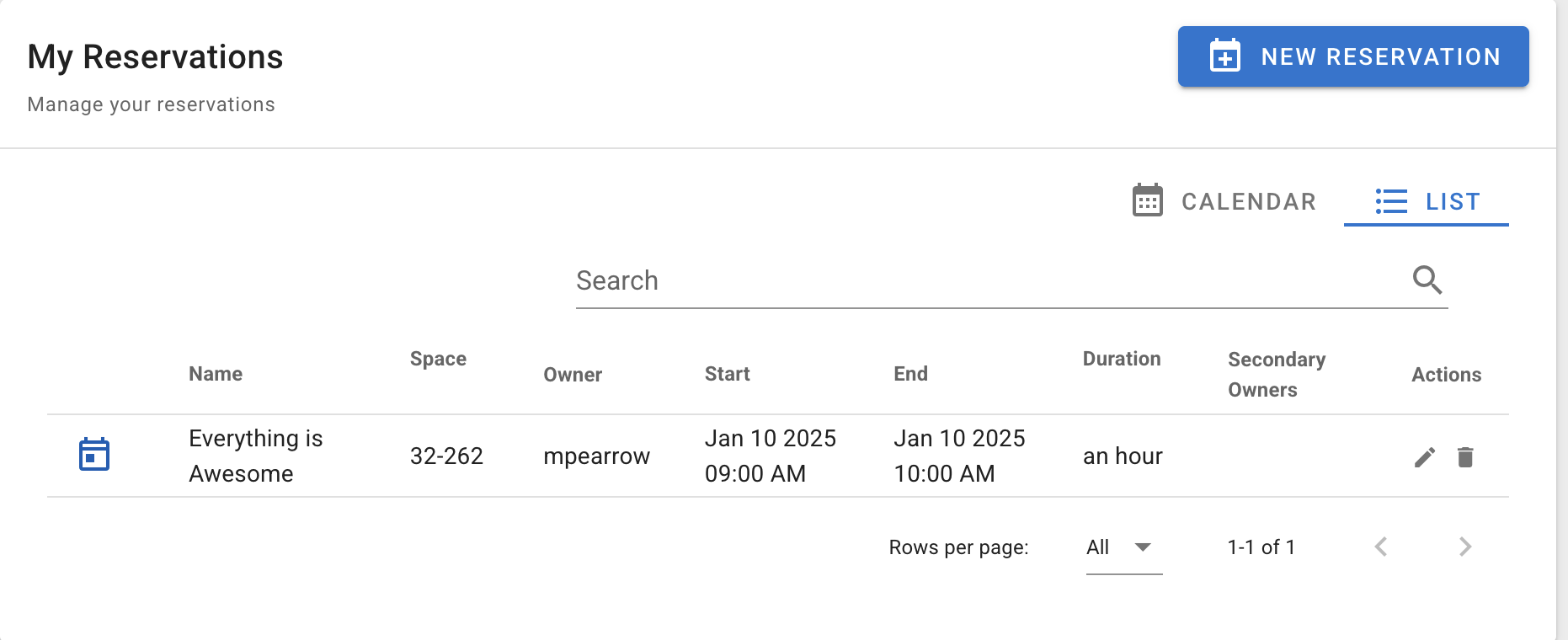Sort by the Name column header

point(216,374)
